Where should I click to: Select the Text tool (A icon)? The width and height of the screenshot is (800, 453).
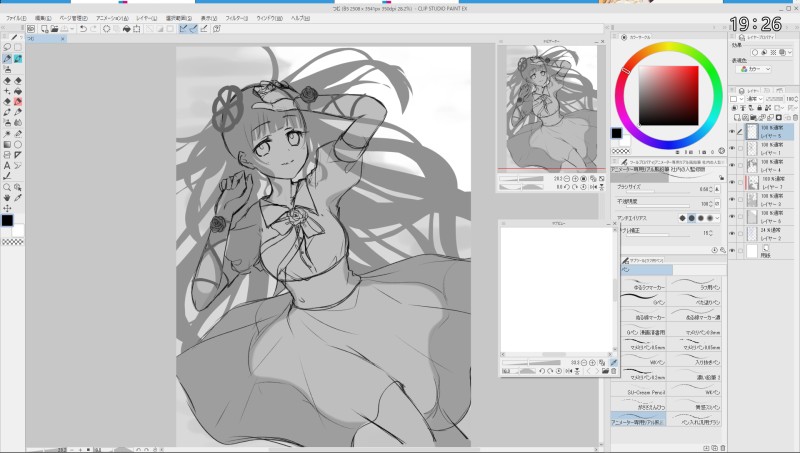[x=7, y=165]
